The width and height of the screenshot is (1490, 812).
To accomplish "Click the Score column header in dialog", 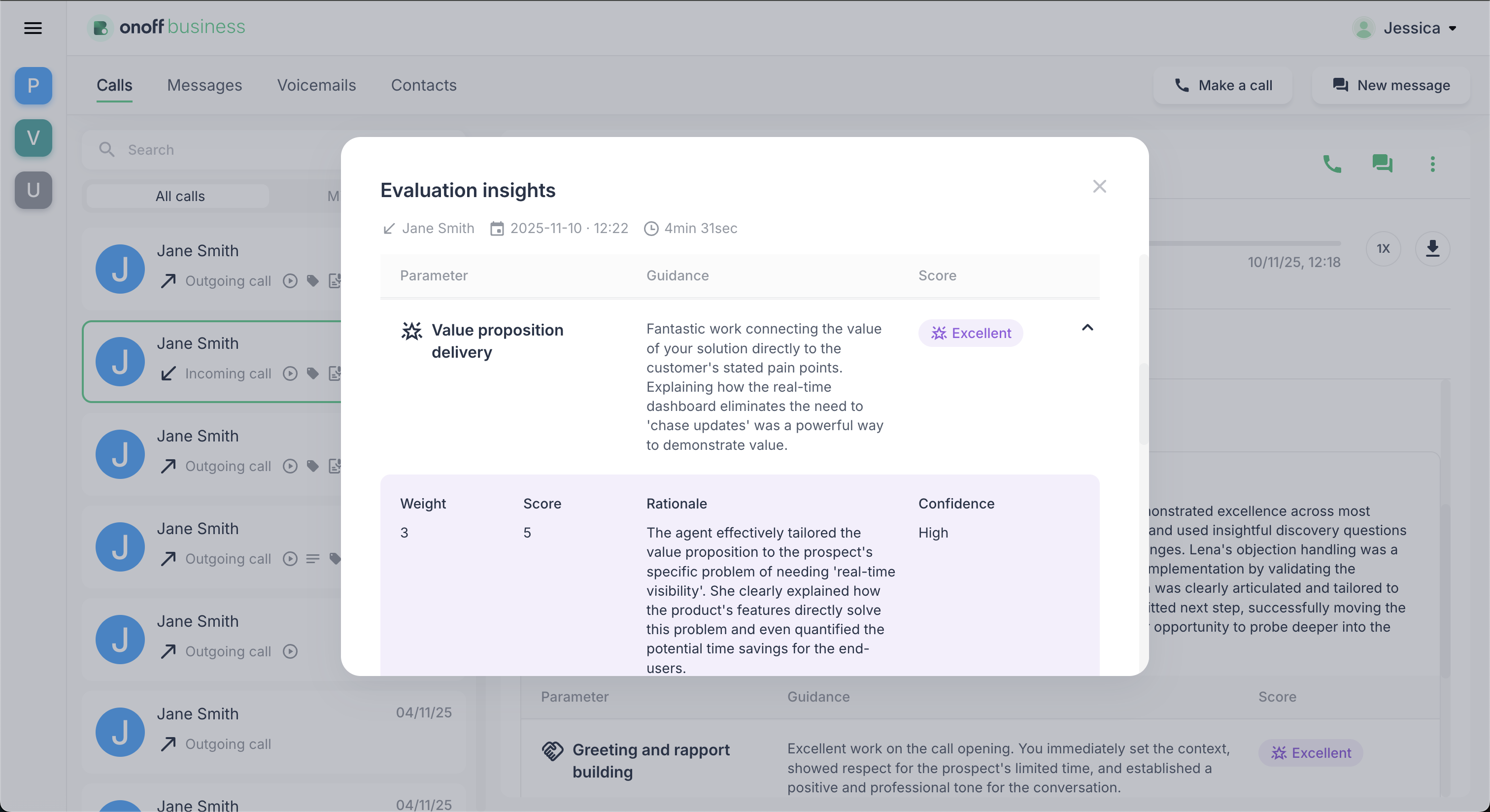I will (937, 275).
